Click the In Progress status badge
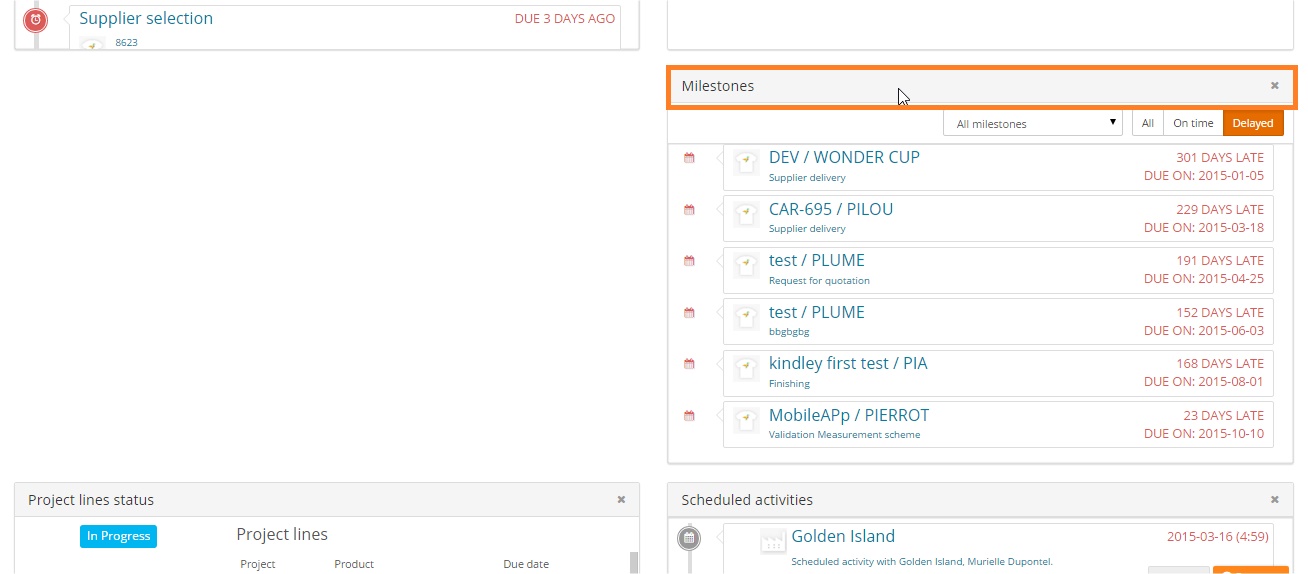 [118, 536]
